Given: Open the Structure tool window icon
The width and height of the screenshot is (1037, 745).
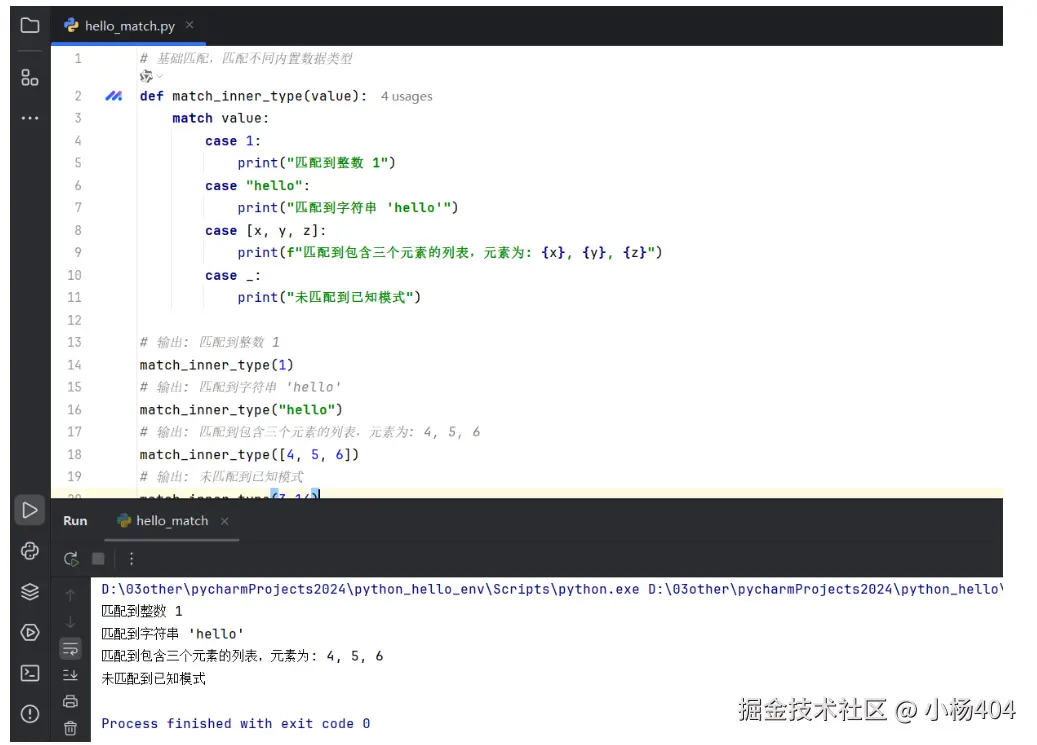Looking at the screenshot, I should pyautogui.click(x=30, y=77).
